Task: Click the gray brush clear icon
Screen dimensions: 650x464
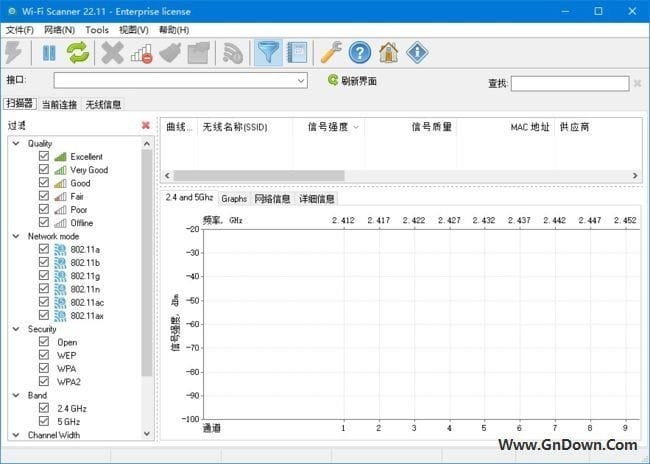Action: (170, 53)
